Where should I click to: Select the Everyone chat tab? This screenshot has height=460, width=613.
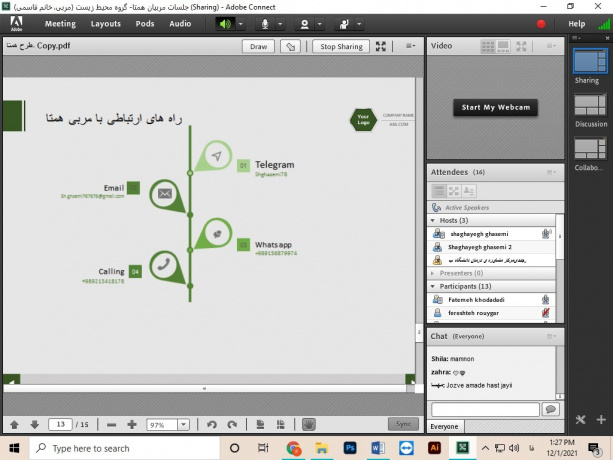click(445, 426)
